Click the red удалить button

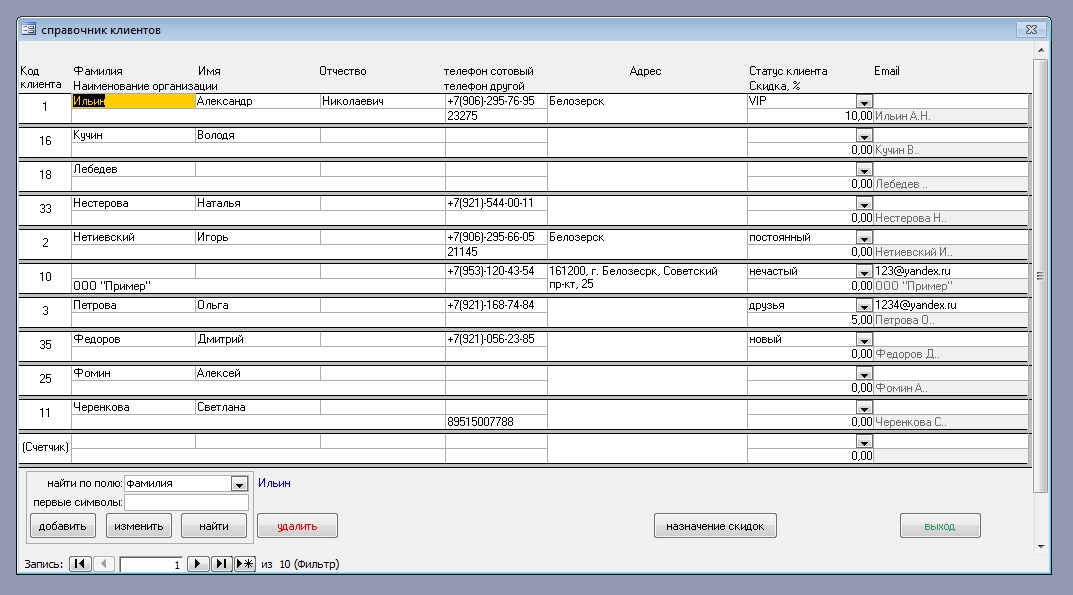297,526
